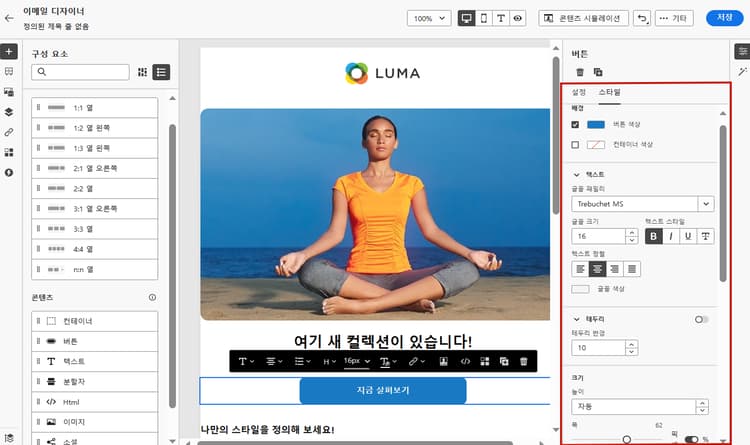Collapse the 테두리 section
This screenshot has width=750, height=445.
pos(576,319)
